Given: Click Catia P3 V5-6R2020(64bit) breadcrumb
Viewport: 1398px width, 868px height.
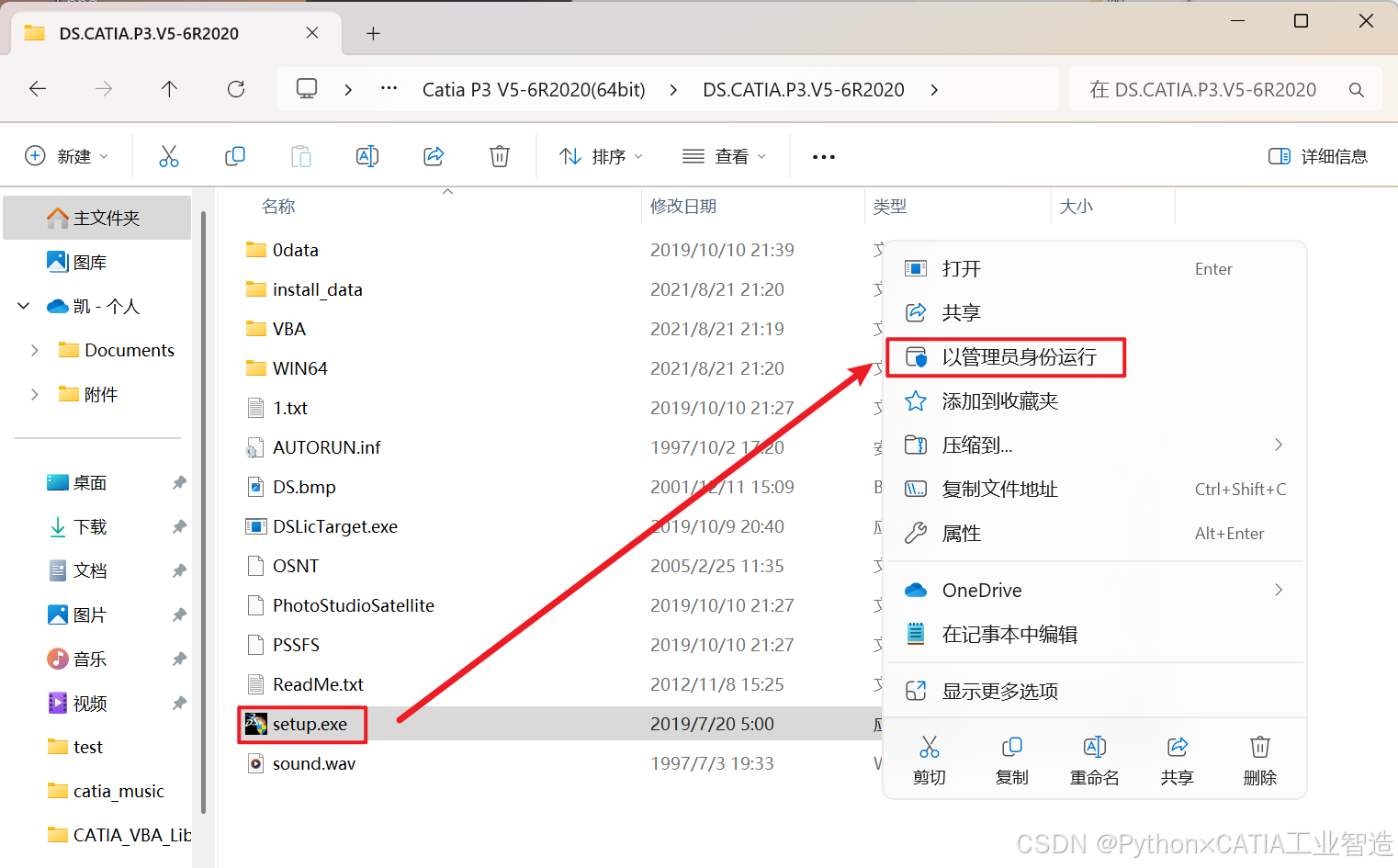Looking at the screenshot, I should coord(534,90).
